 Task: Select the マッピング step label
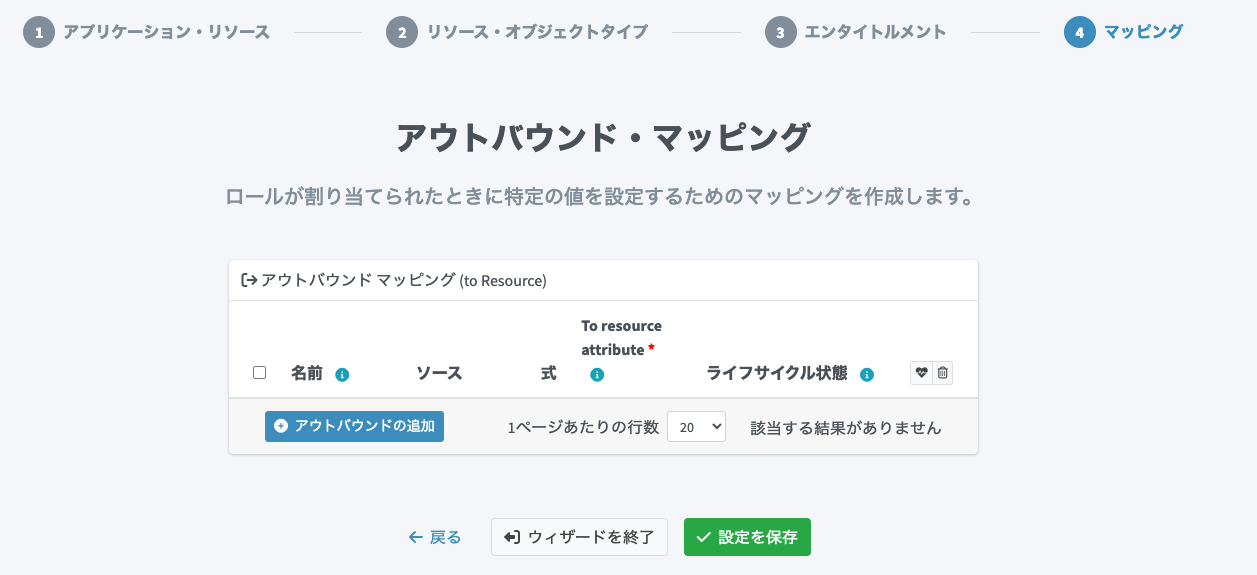coord(1143,32)
